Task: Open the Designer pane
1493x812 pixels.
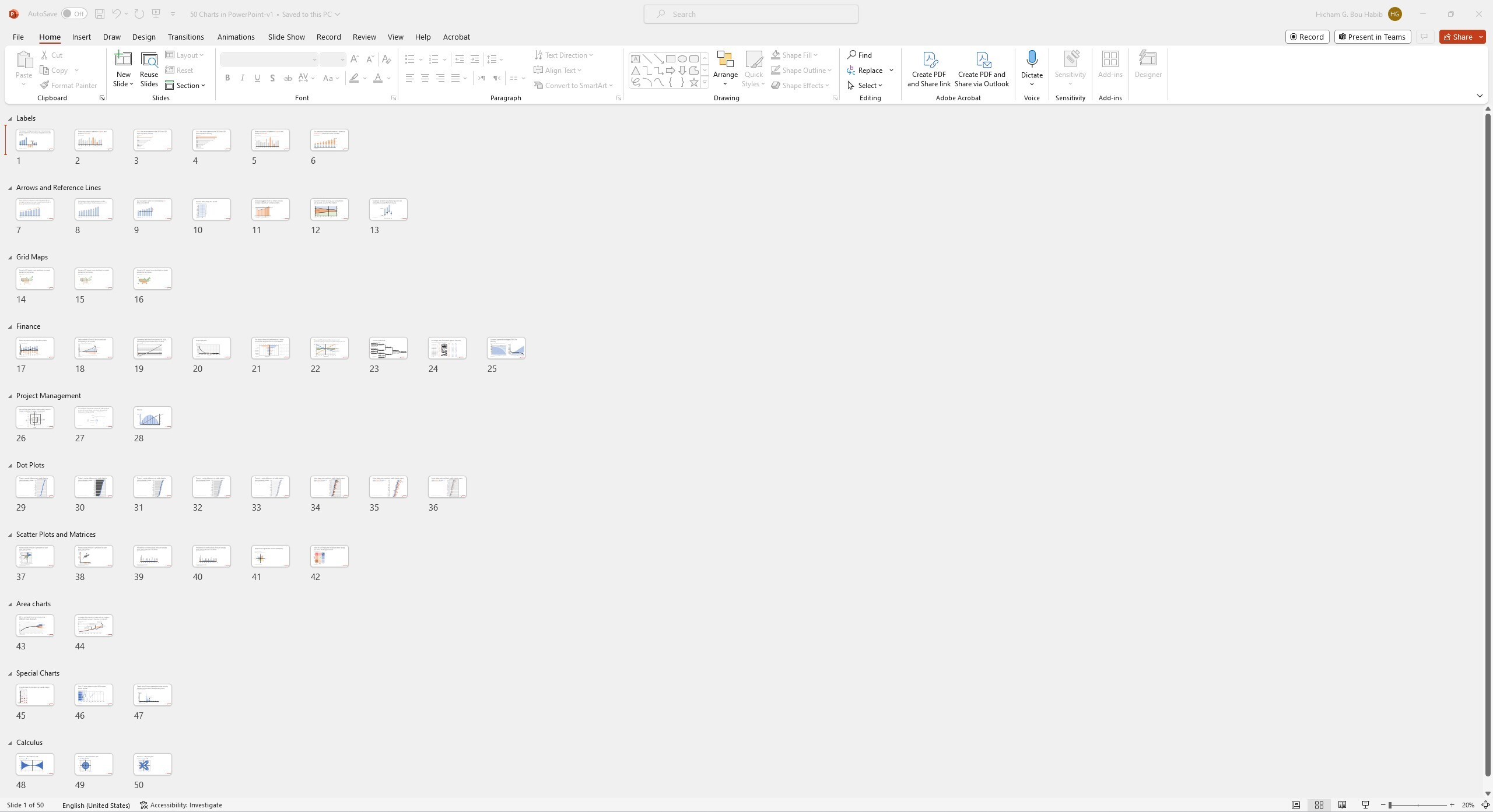Action: point(1148,65)
